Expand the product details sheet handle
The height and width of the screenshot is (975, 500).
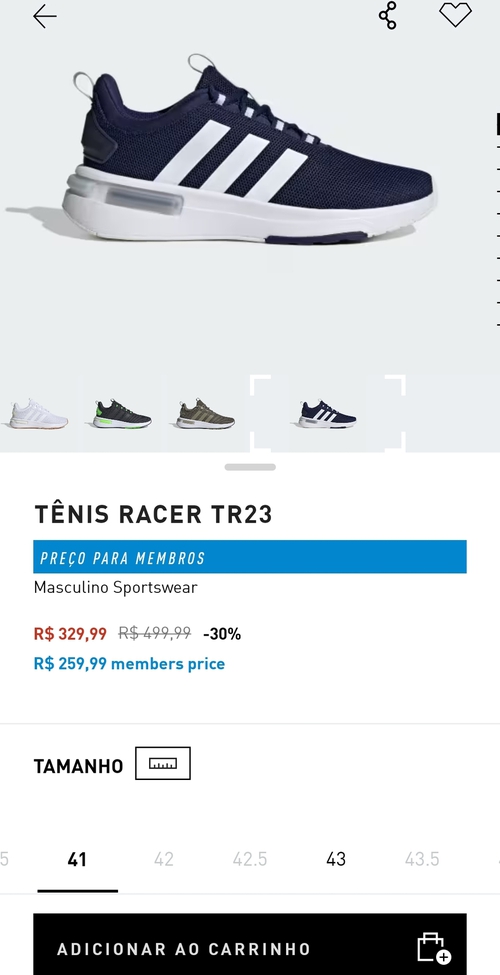coord(250,467)
